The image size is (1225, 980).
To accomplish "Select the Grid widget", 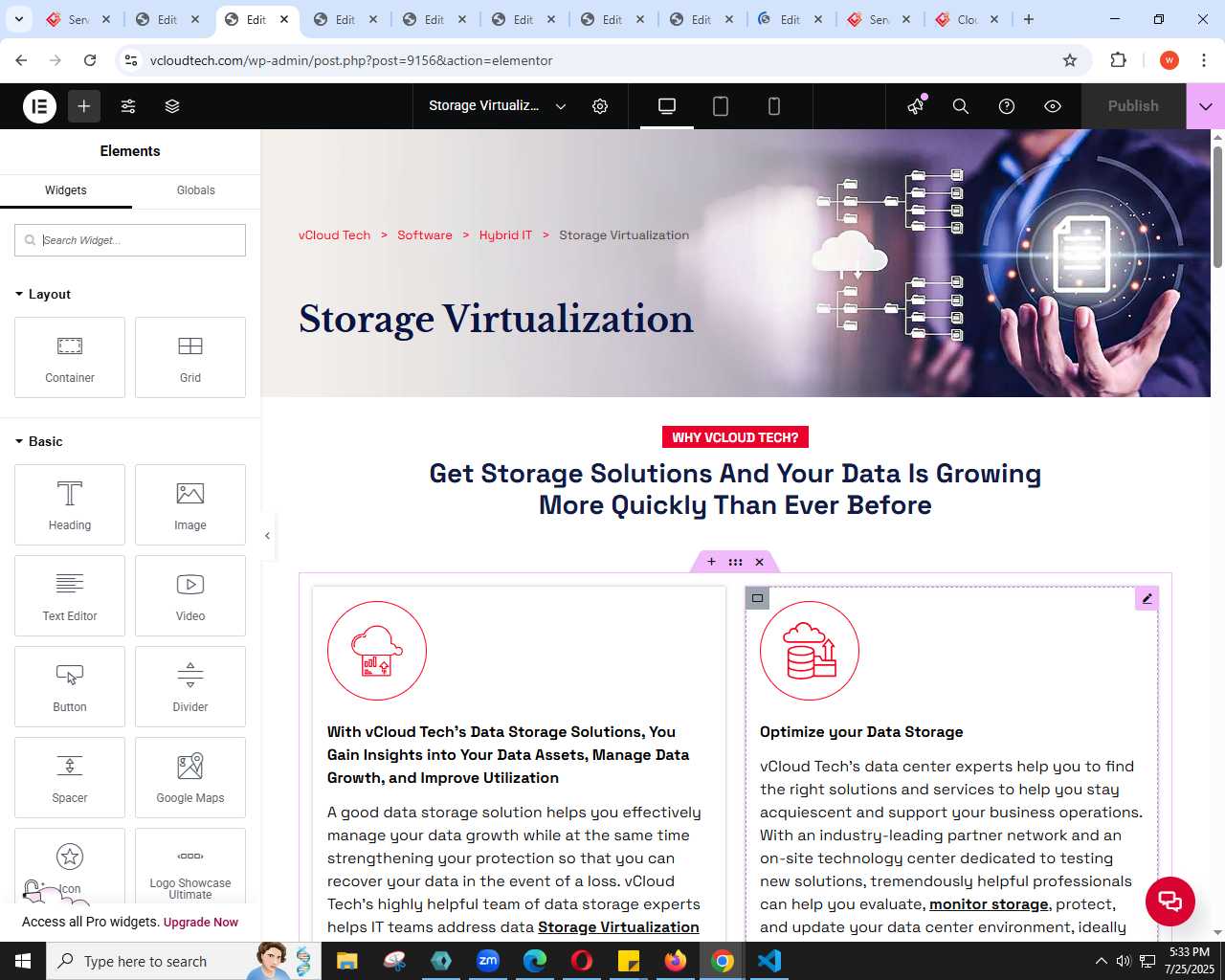I will (190, 357).
